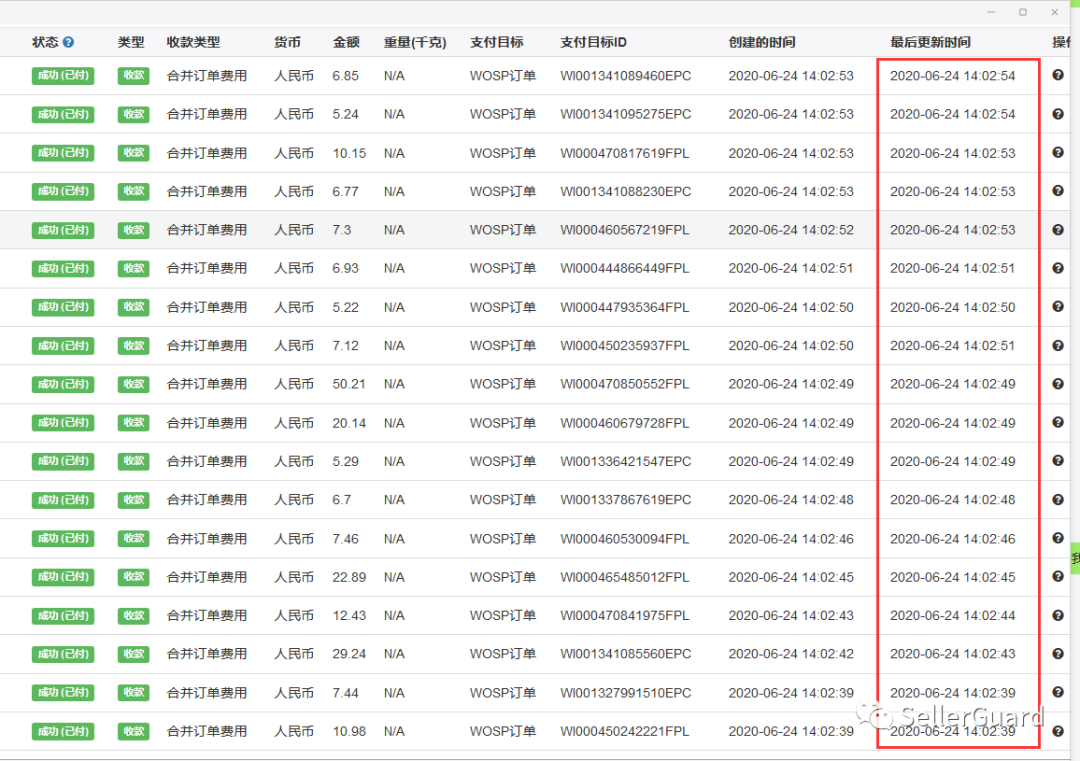The image size is (1080, 761).
Task: Select payment ID WI000470817619FPL
Action: point(625,153)
